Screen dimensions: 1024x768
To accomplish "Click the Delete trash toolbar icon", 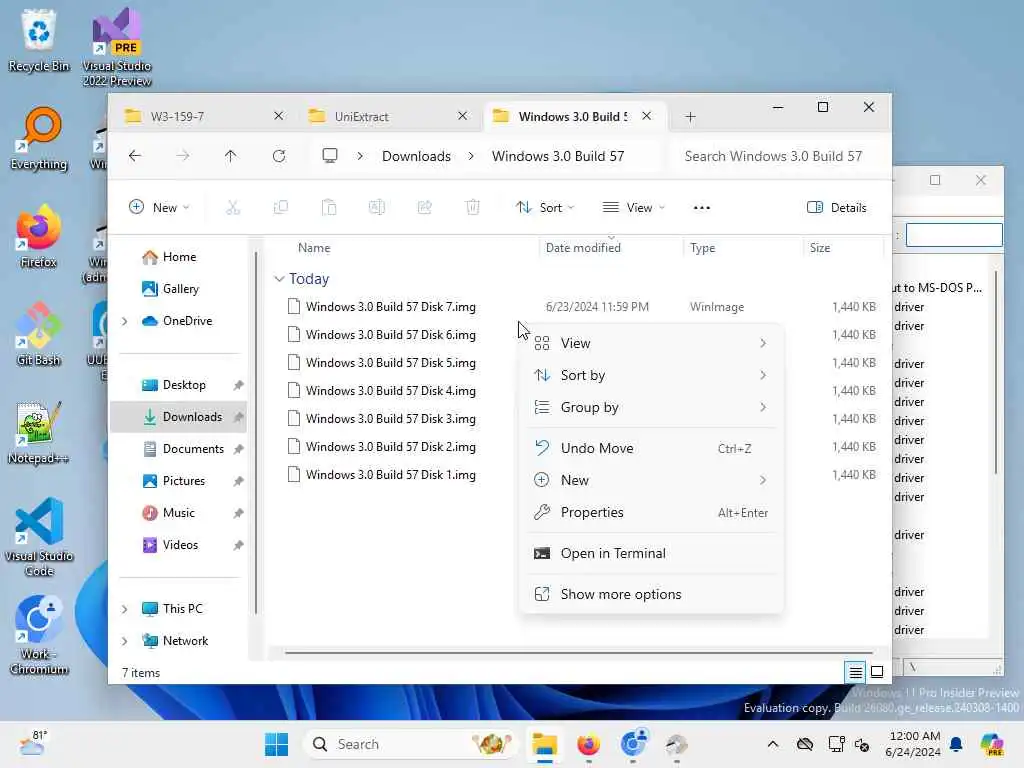I will 473,208.
